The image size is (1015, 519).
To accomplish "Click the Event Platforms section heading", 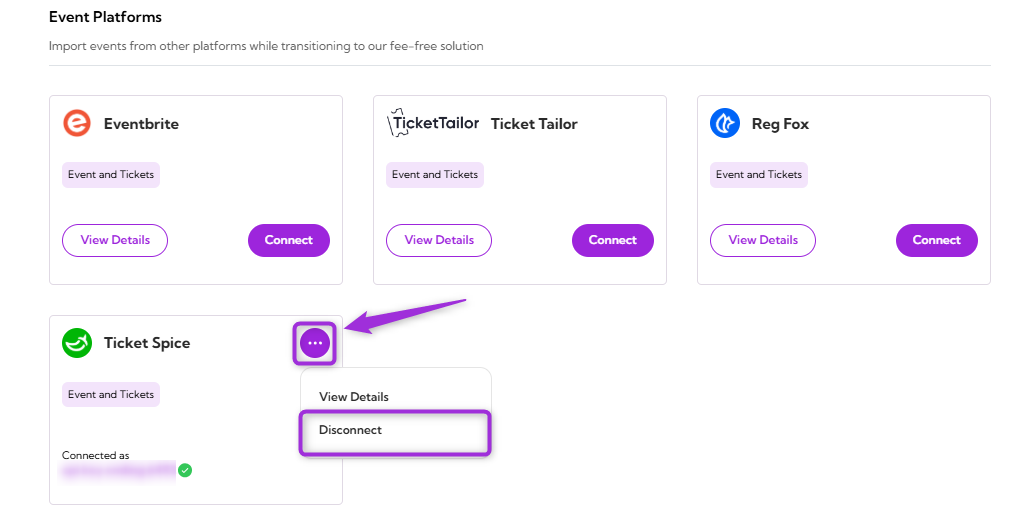I will click(105, 17).
